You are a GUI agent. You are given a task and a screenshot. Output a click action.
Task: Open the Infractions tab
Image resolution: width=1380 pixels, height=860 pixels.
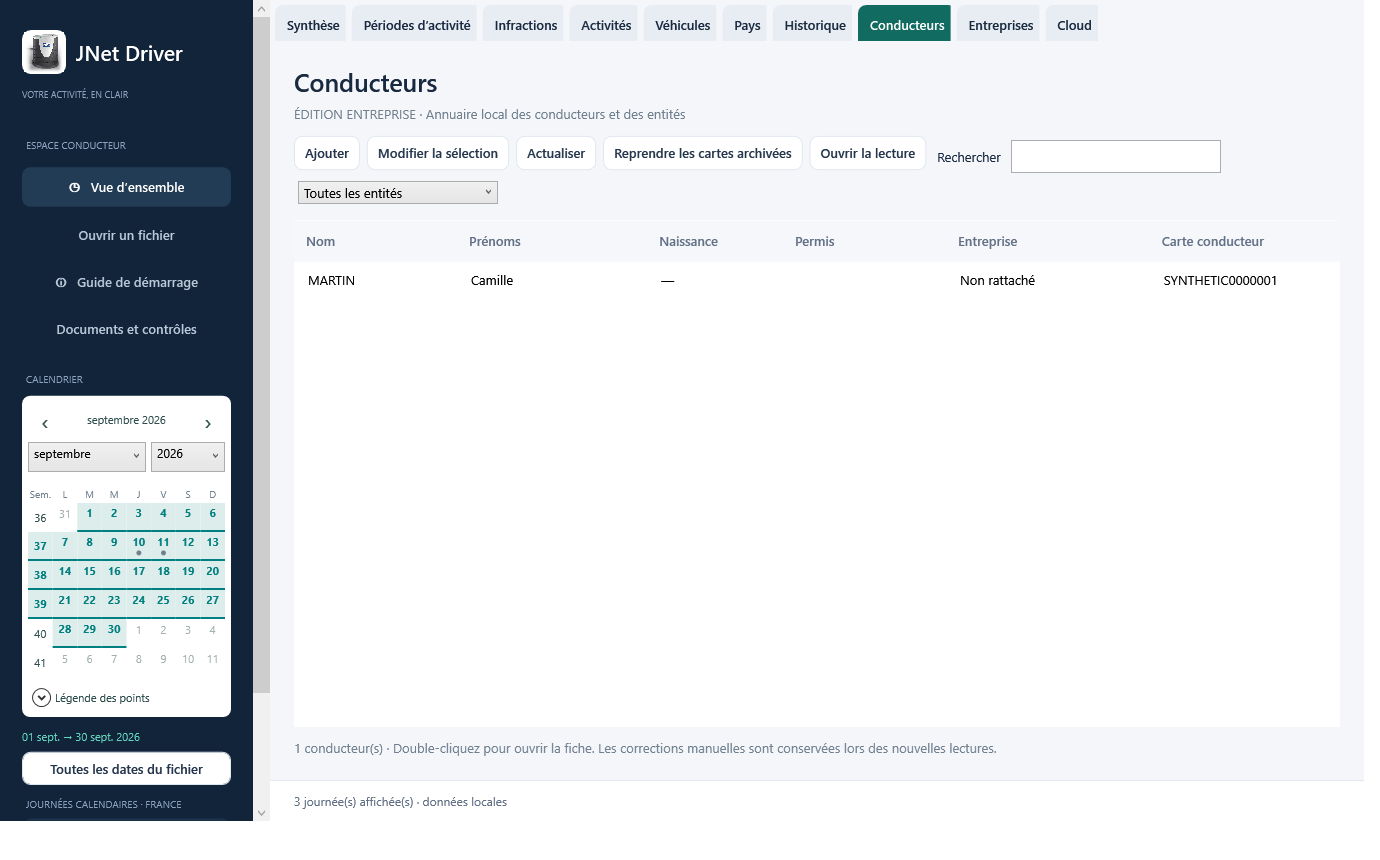click(526, 25)
